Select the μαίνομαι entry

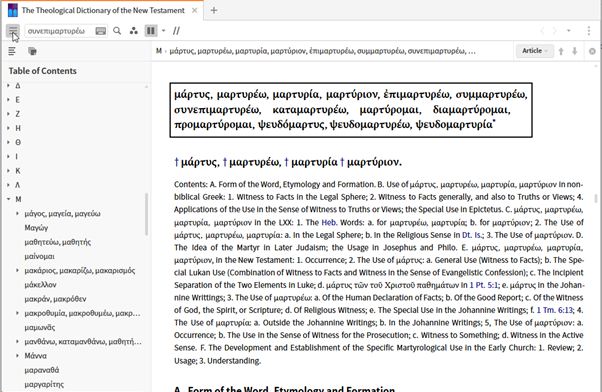pyautogui.click(x=40, y=256)
